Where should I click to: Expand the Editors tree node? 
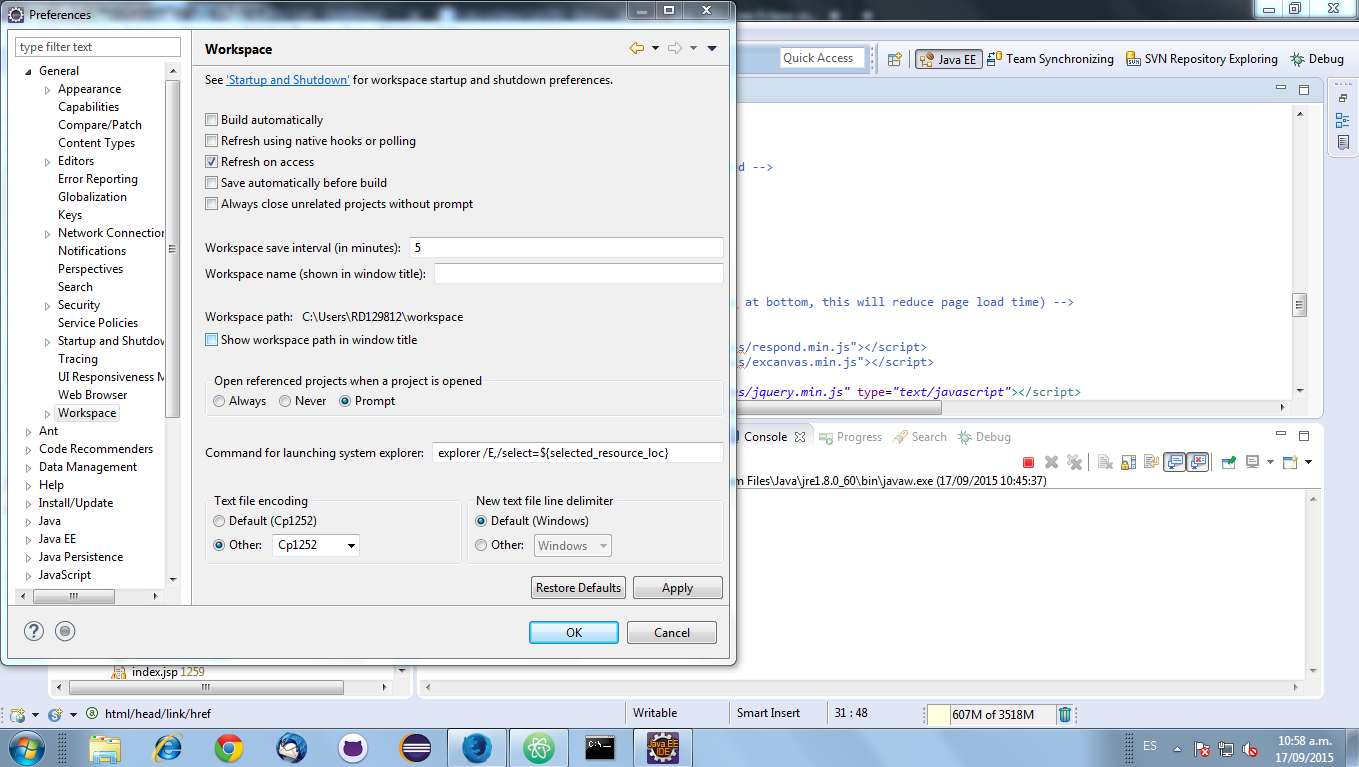[48, 162]
